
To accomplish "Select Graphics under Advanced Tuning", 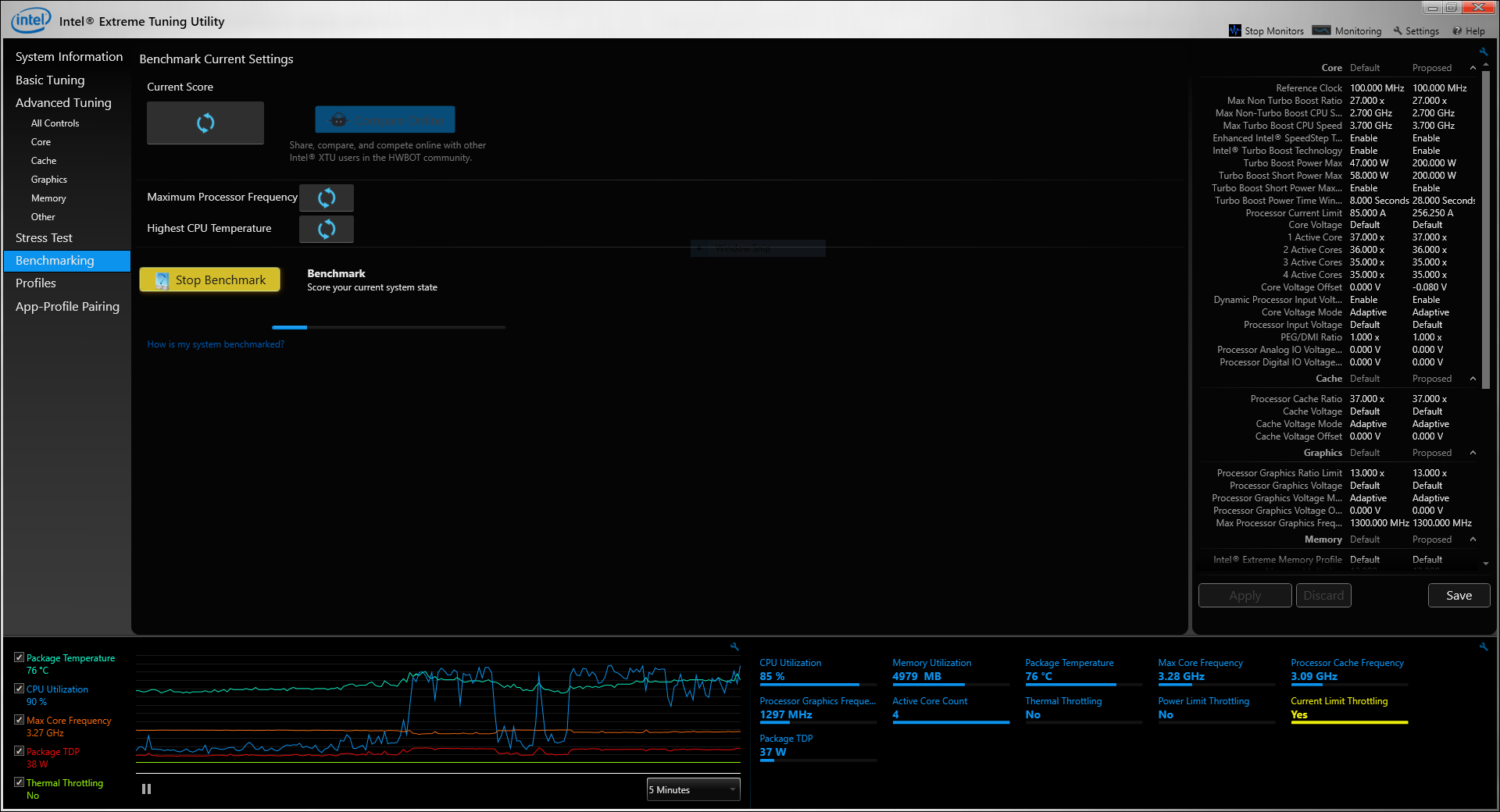I will [x=49, y=180].
